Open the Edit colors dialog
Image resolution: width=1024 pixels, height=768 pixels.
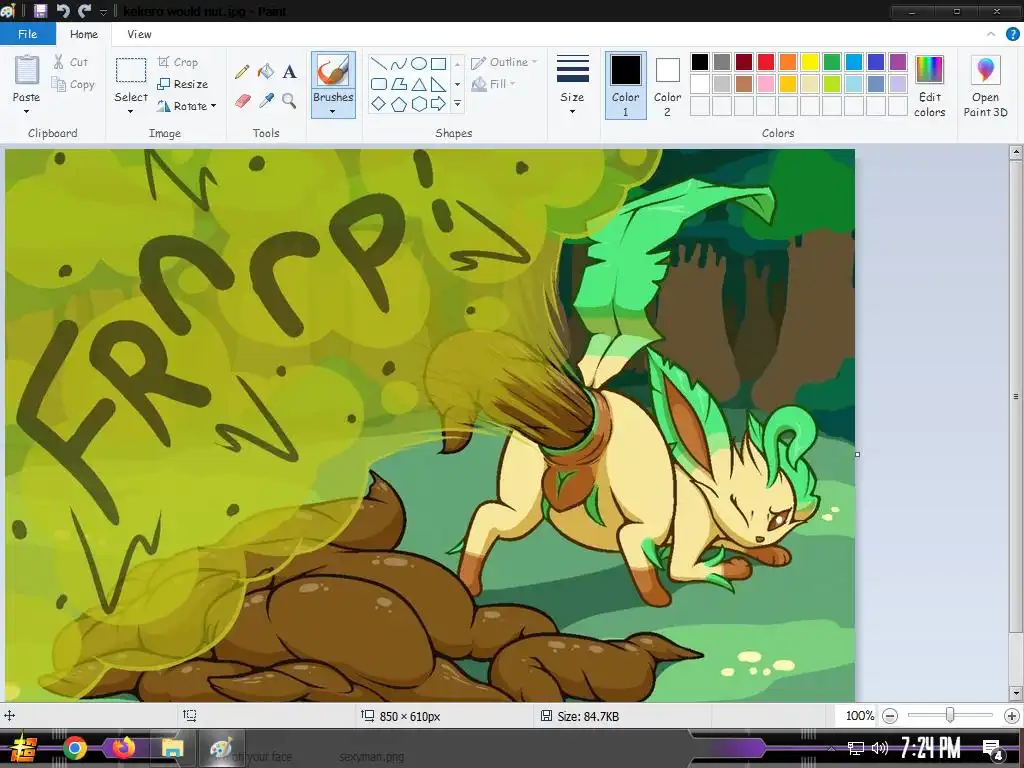click(x=929, y=86)
